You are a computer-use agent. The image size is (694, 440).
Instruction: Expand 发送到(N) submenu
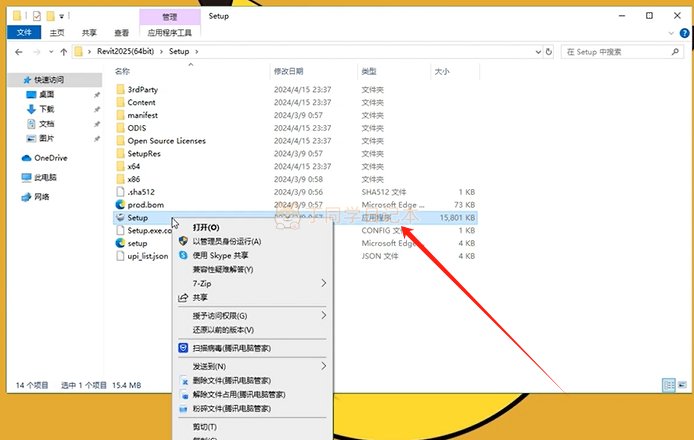pyautogui.click(x=252, y=367)
